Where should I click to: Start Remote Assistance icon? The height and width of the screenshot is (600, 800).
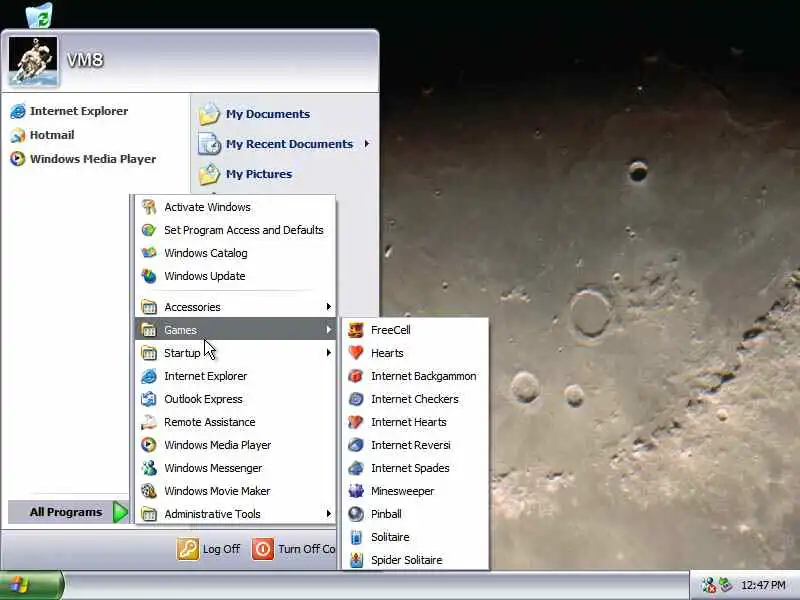[148, 422]
